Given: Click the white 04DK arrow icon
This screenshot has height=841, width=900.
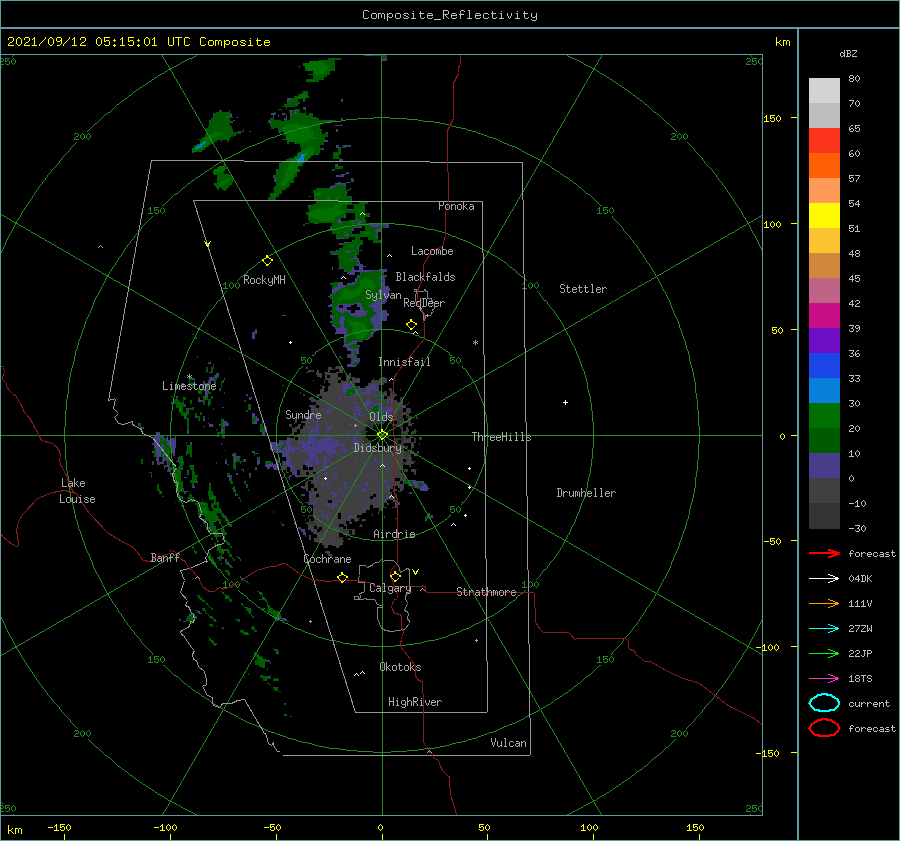Looking at the screenshot, I should coord(824,578).
